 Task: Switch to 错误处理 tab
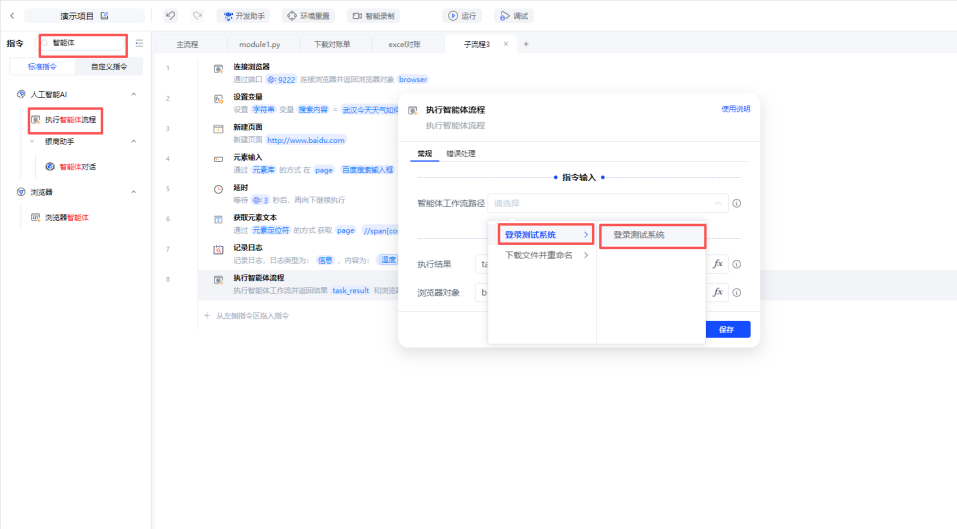click(461, 154)
